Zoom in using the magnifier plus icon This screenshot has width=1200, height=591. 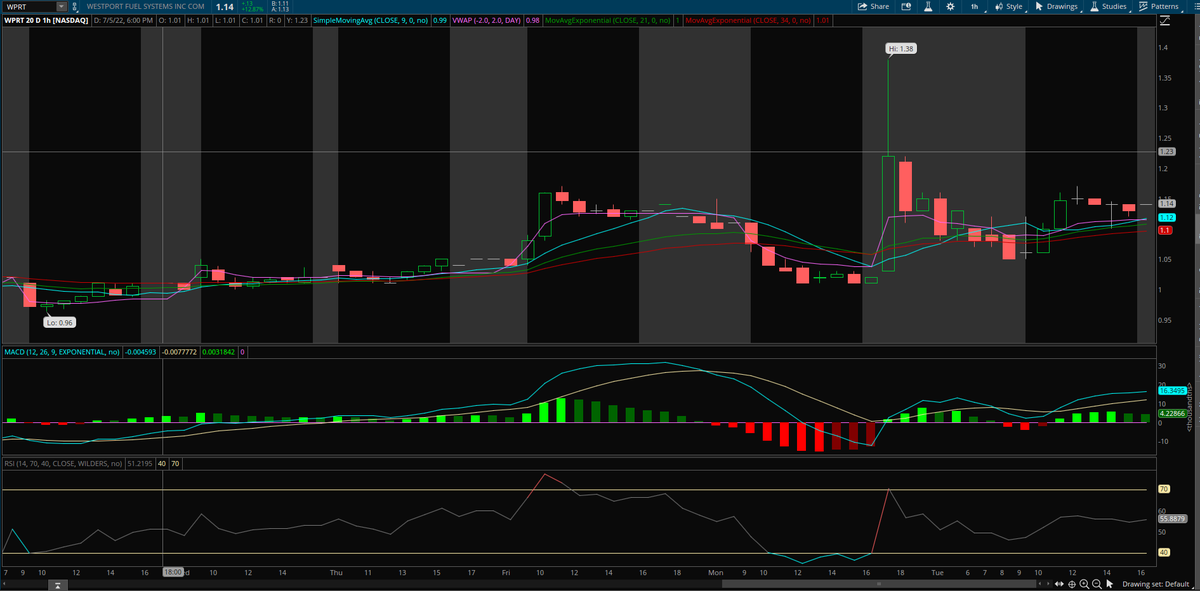[1084, 583]
